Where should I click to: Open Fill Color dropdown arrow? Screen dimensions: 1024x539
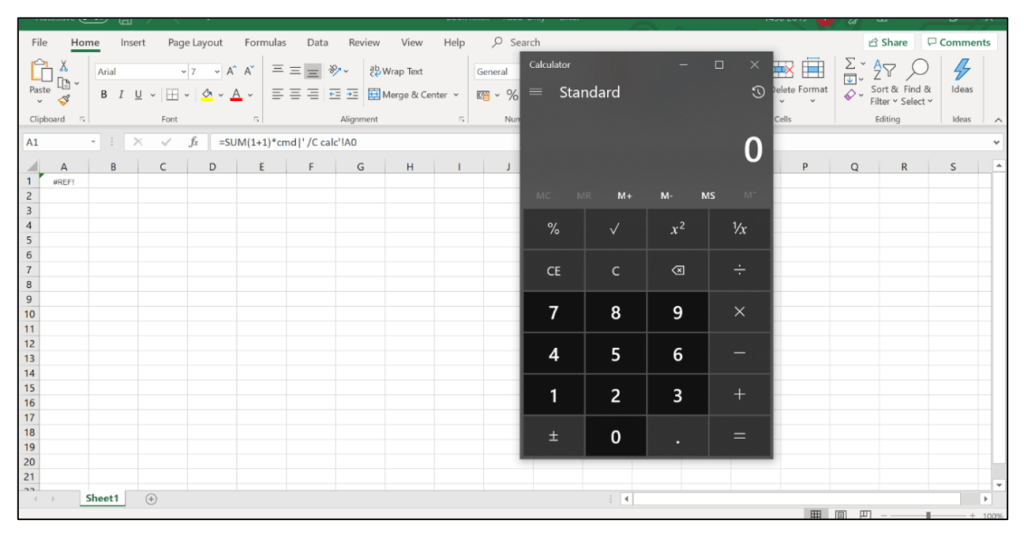pos(221,95)
